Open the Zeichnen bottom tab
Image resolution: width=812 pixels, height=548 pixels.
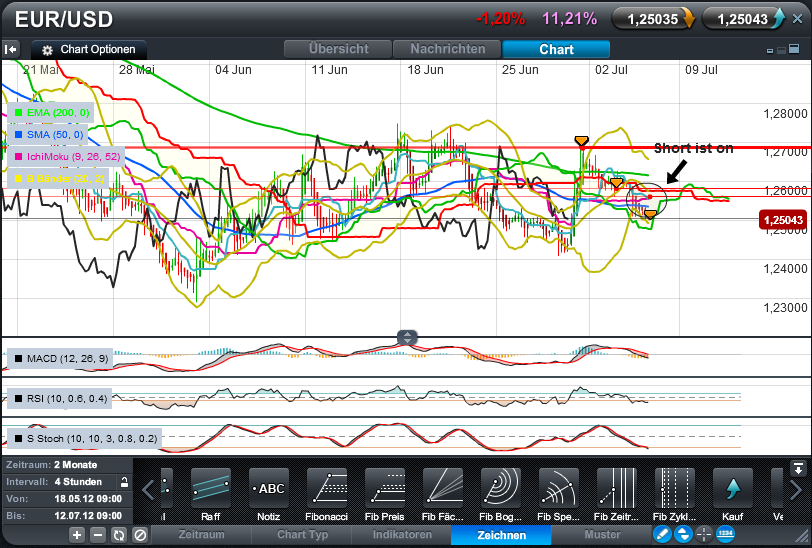pyautogui.click(x=501, y=535)
